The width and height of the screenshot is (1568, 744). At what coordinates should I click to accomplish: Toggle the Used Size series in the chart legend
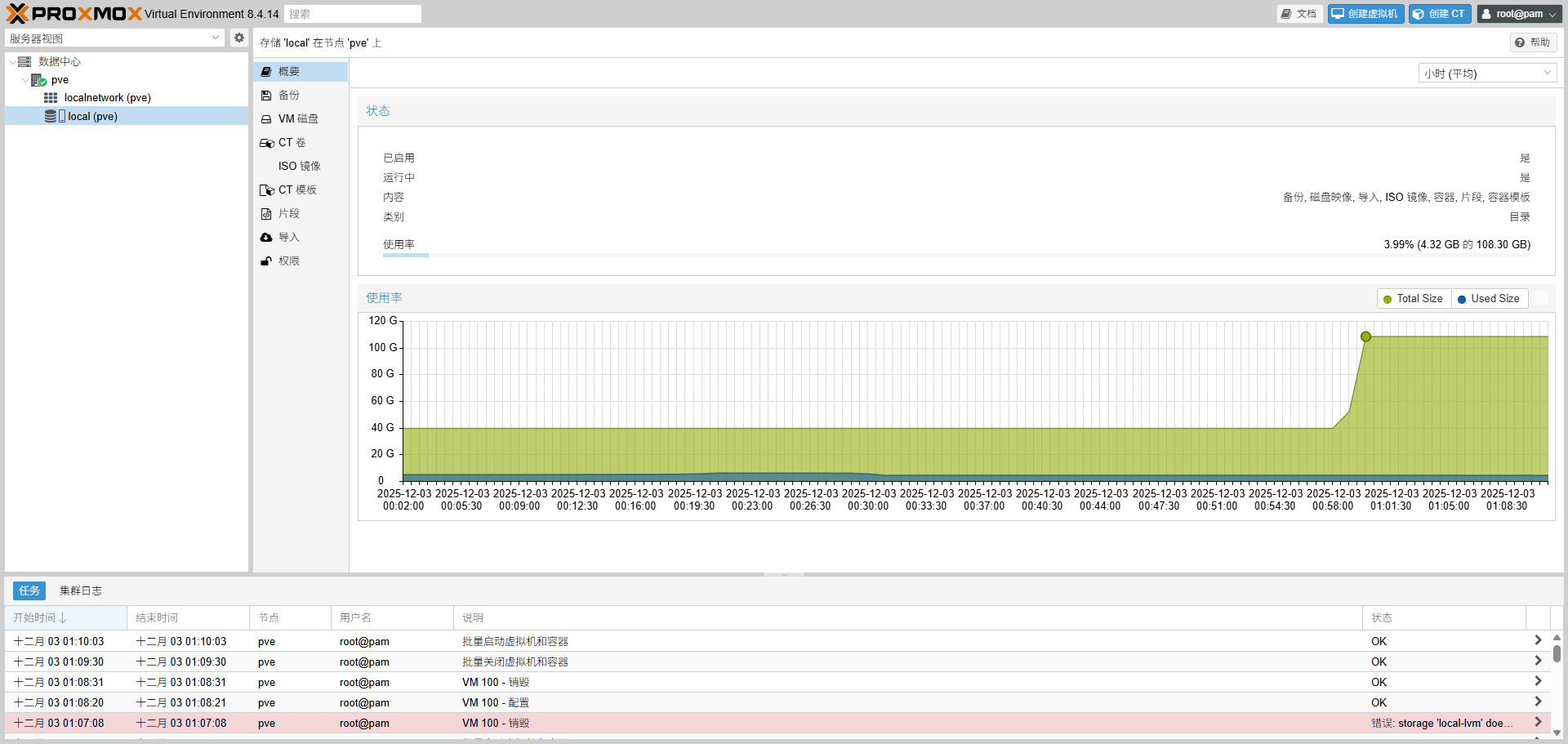[x=1489, y=298]
